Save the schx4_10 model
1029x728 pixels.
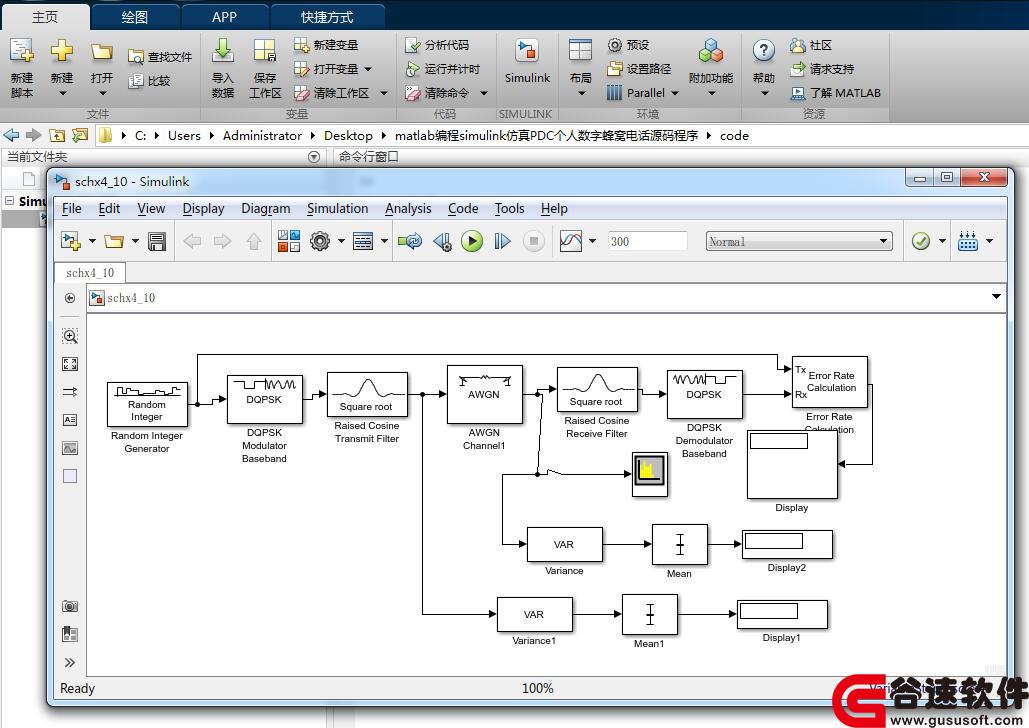(x=157, y=242)
